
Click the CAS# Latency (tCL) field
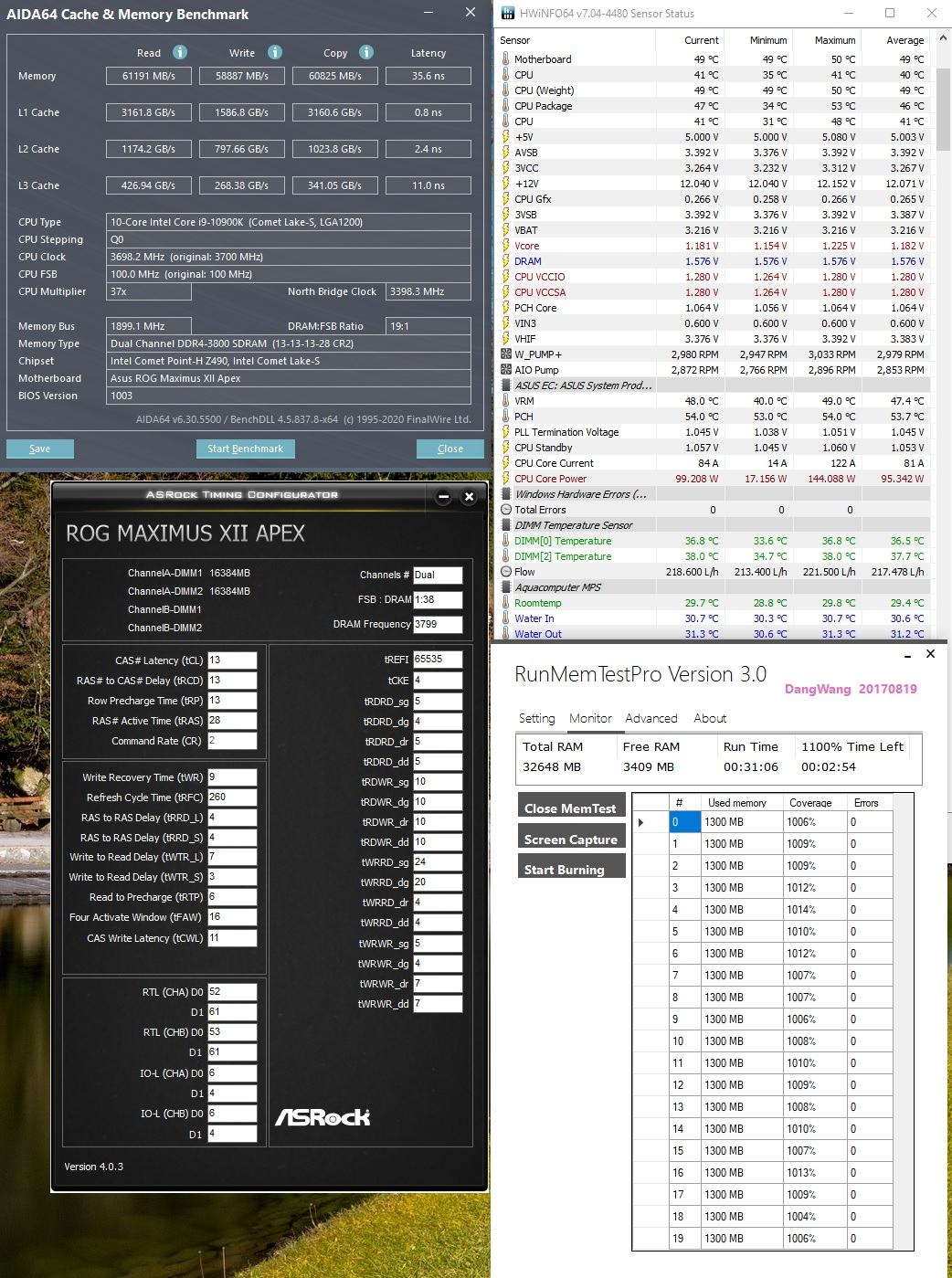point(232,660)
